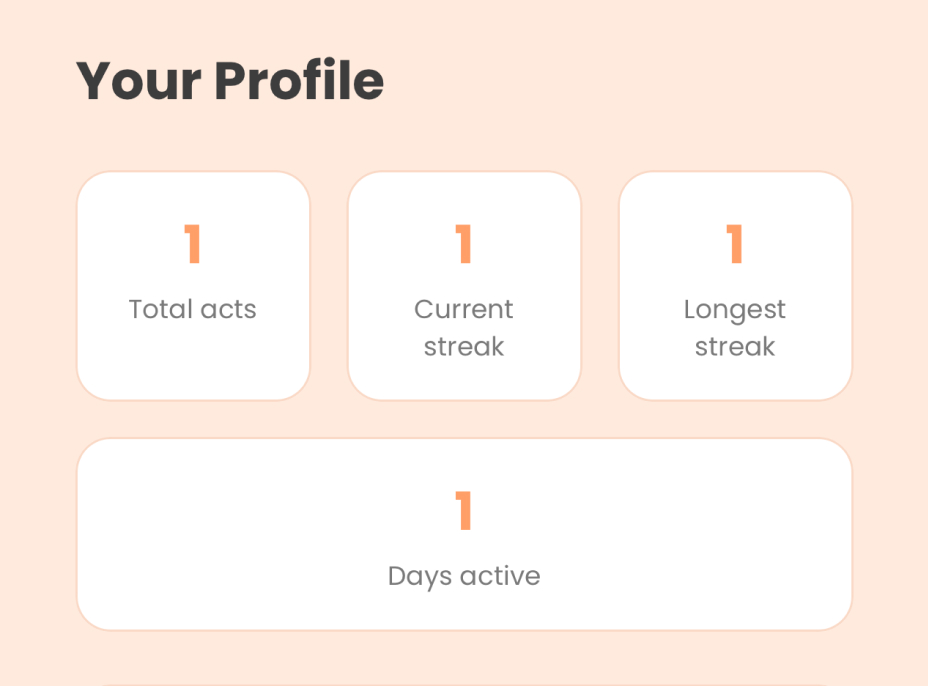Screen dimensions: 928x686
Task: Click the word "acts" in Total acts
Action: 228,310
